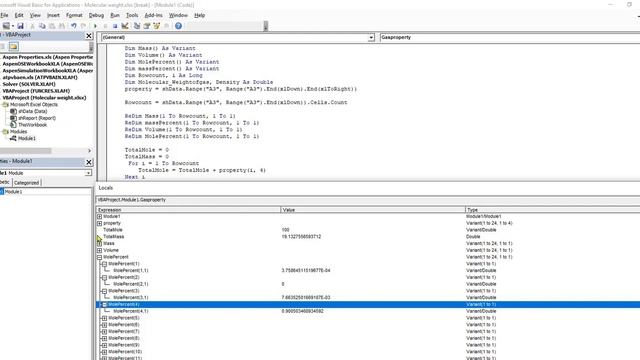
Task: Click the Break pause icon in the toolbar
Action: pyautogui.click(x=105, y=26)
